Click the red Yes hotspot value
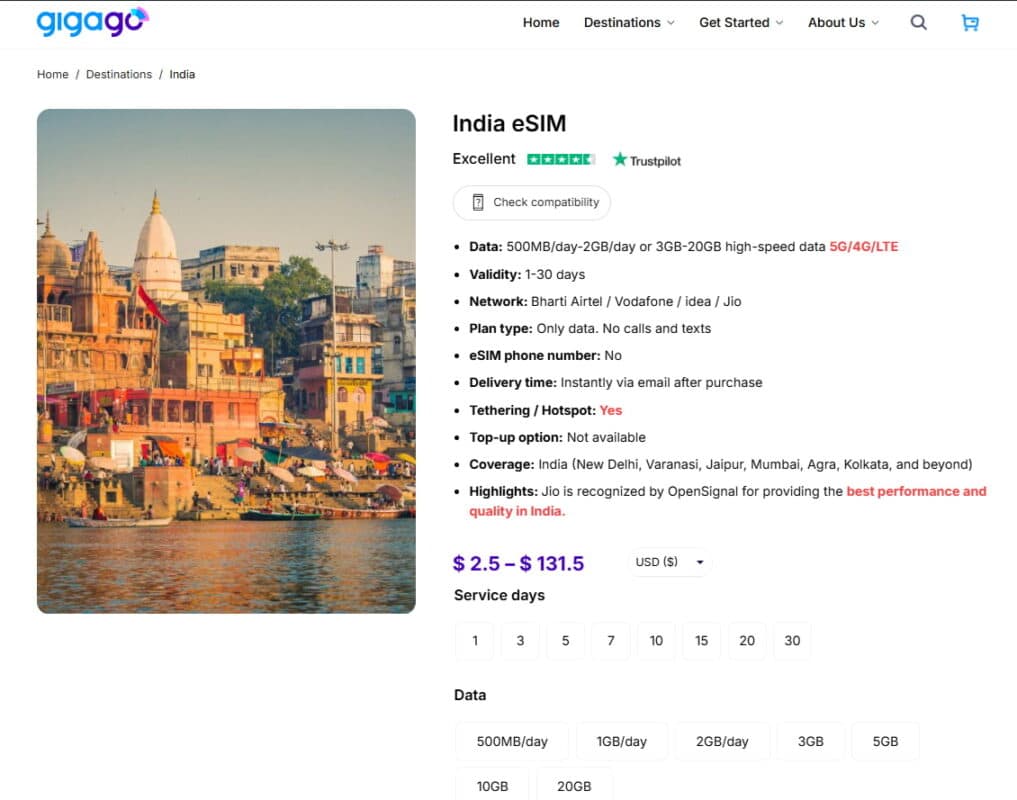Image resolution: width=1017 pixels, height=800 pixels. [x=611, y=410]
